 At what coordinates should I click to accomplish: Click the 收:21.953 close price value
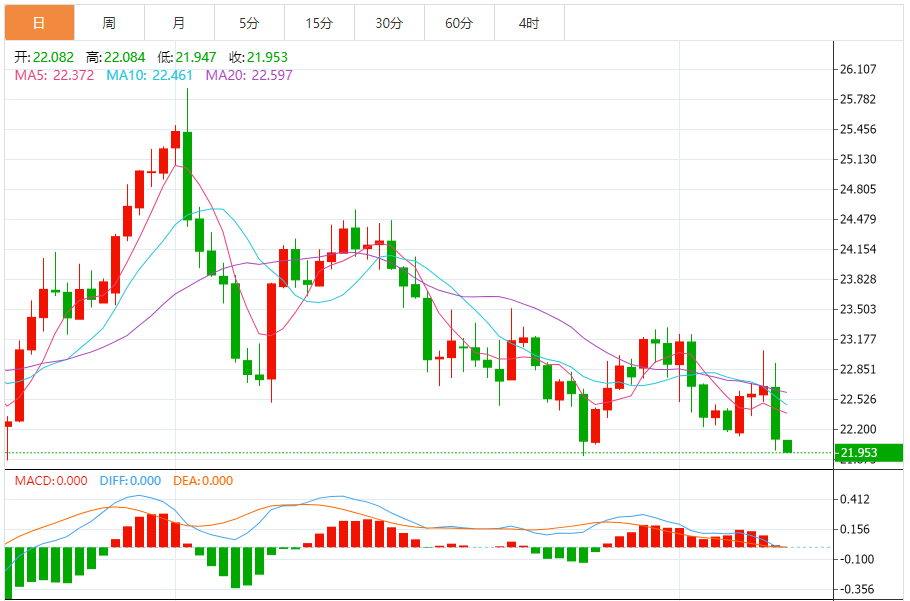pyautogui.click(x=258, y=57)
